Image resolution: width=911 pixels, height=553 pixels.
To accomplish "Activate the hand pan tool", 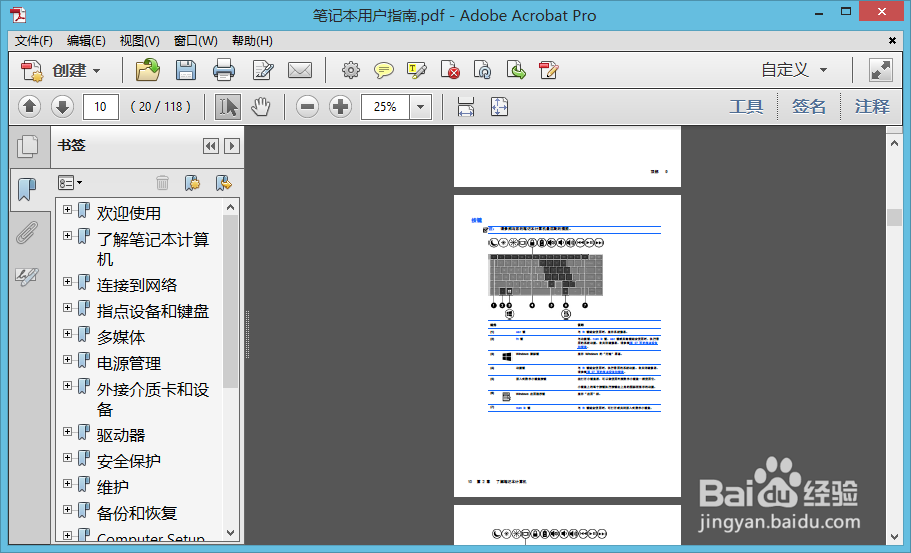I will 261,107.
